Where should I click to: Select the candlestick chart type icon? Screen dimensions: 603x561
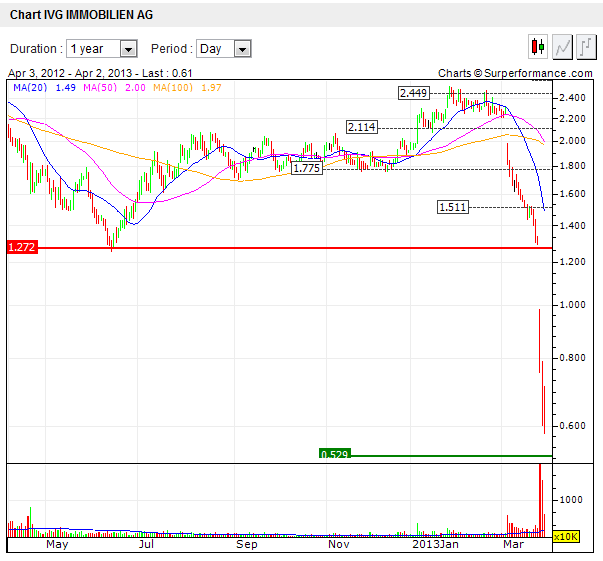[539, 47]
